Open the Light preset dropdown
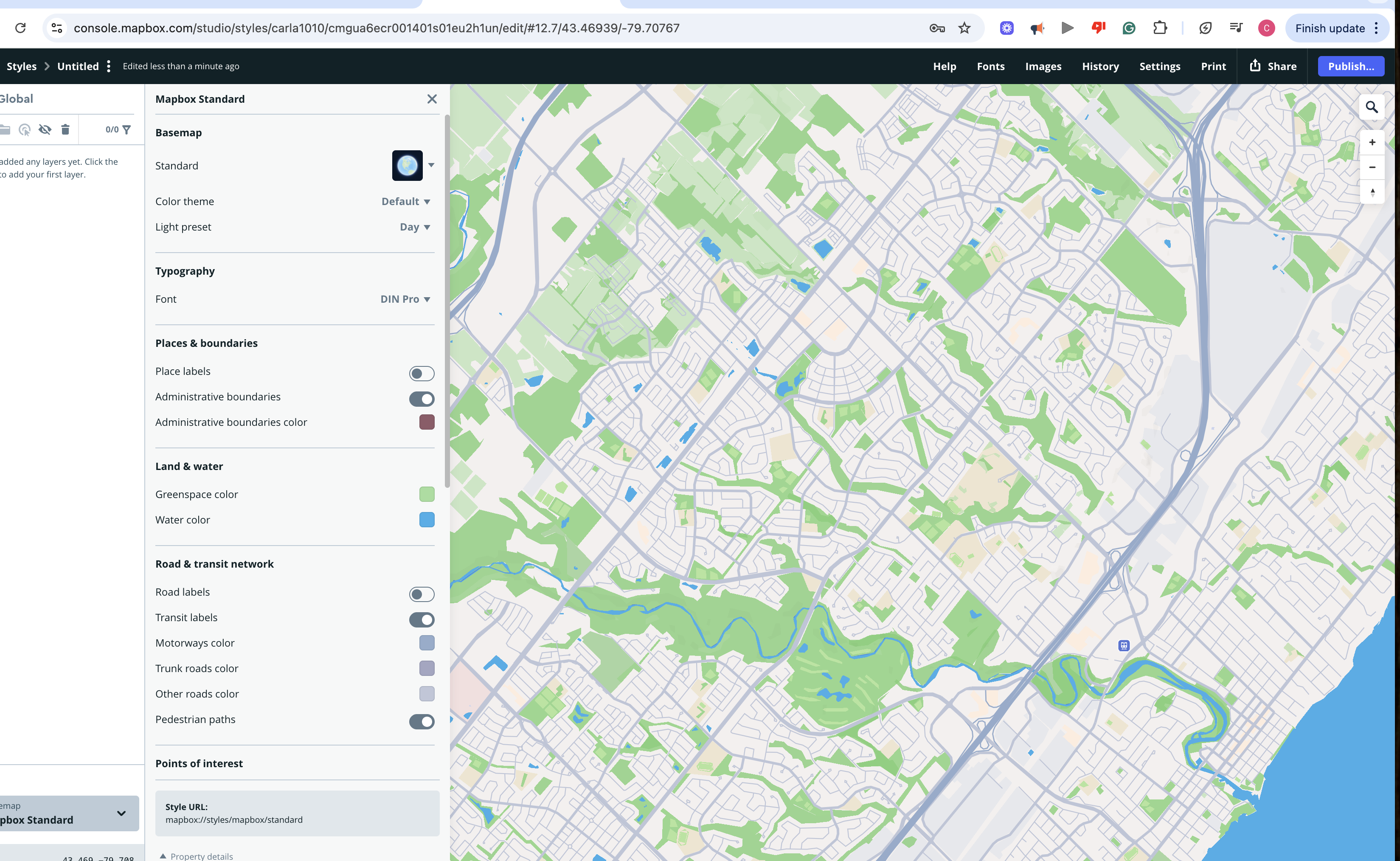 coord(414,227)
